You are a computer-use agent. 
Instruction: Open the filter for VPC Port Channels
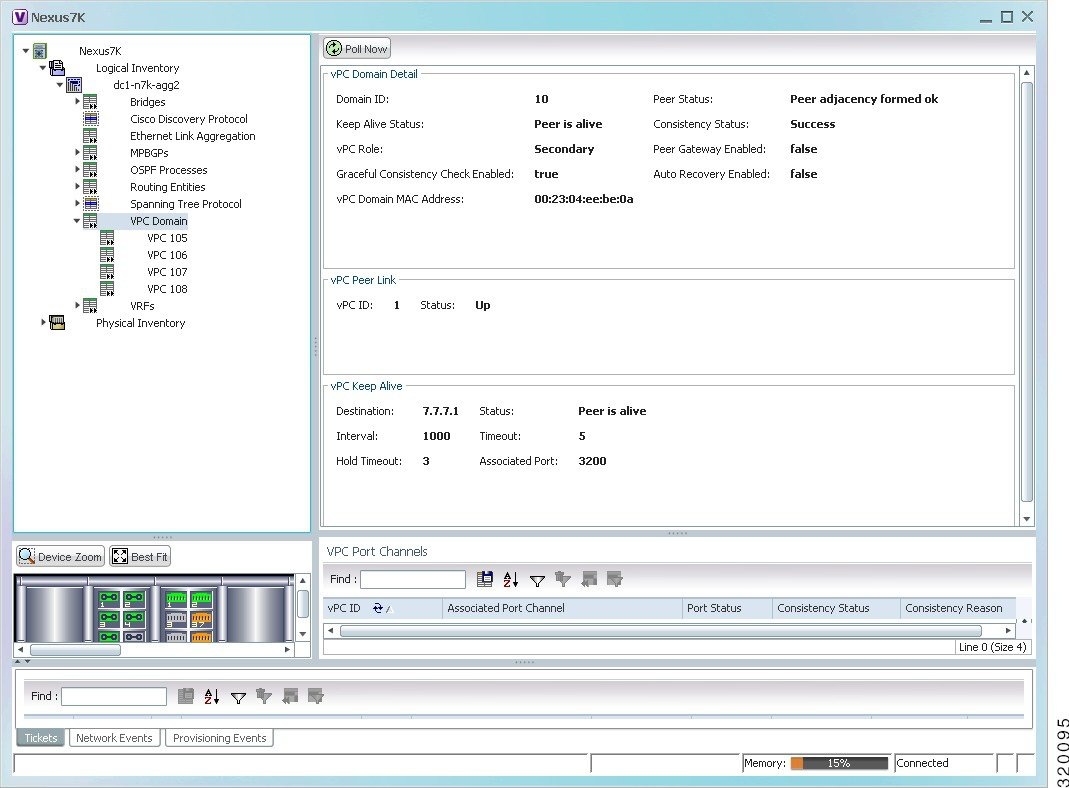[537, 580]
